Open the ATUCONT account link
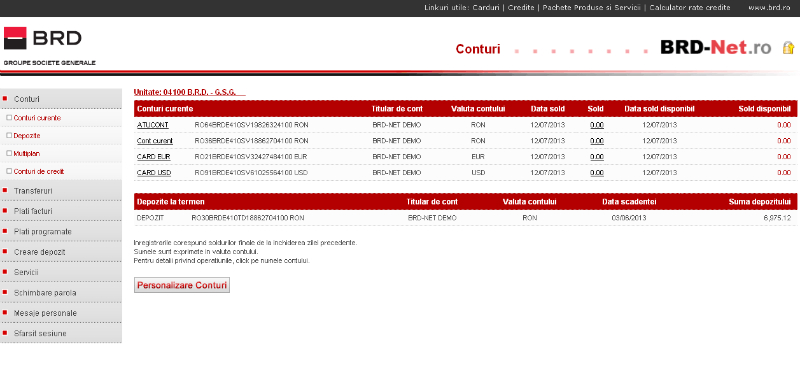The image size is (800, 391). click(153, 125)
